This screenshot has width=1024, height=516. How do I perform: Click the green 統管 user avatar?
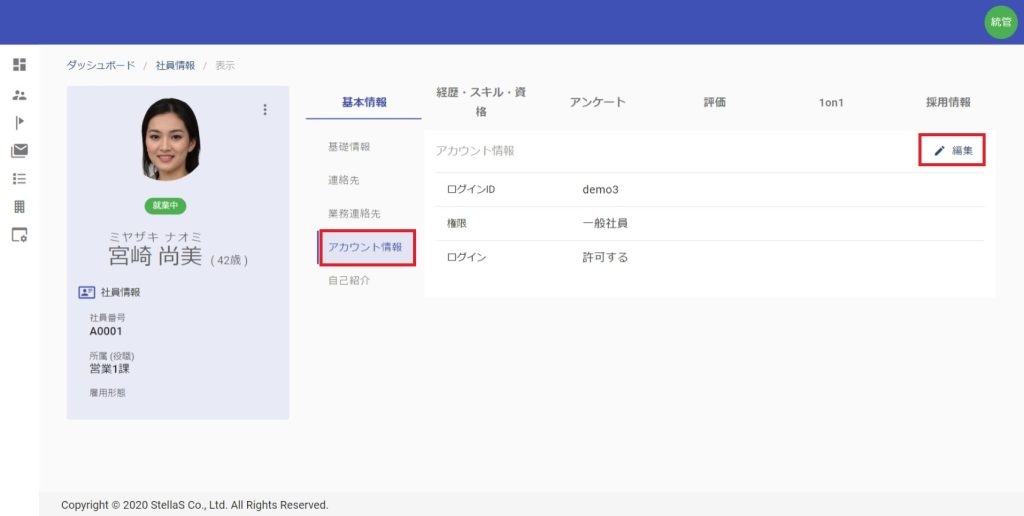coord(1000,22)
